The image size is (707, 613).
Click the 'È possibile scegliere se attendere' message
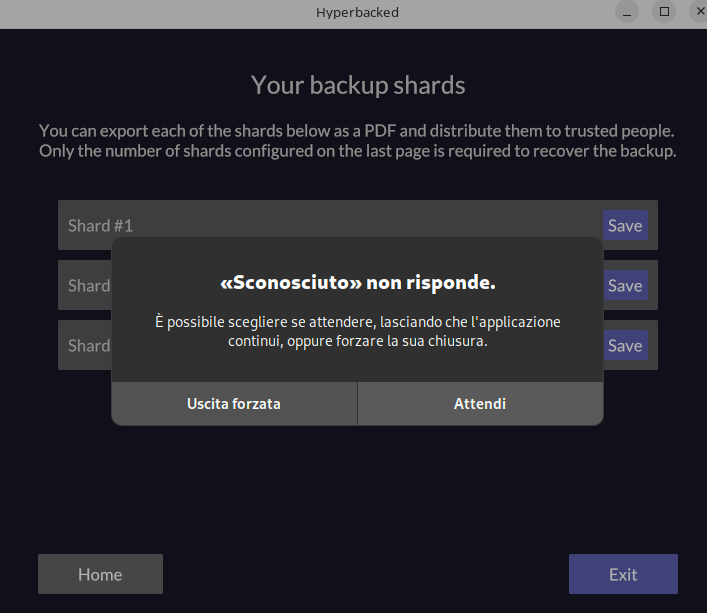click(x=358, y=331)
